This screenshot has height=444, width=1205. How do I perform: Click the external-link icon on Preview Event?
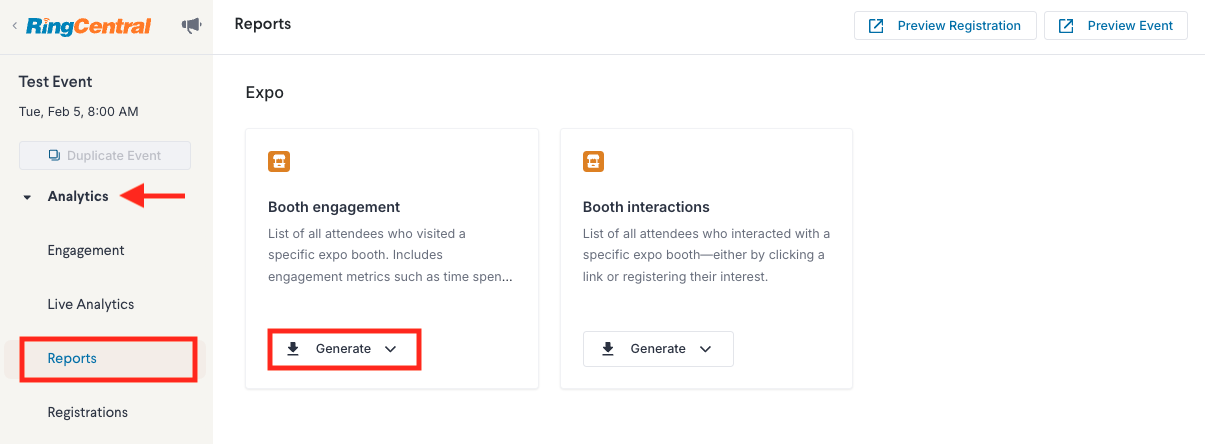(x=1066, y=26)
